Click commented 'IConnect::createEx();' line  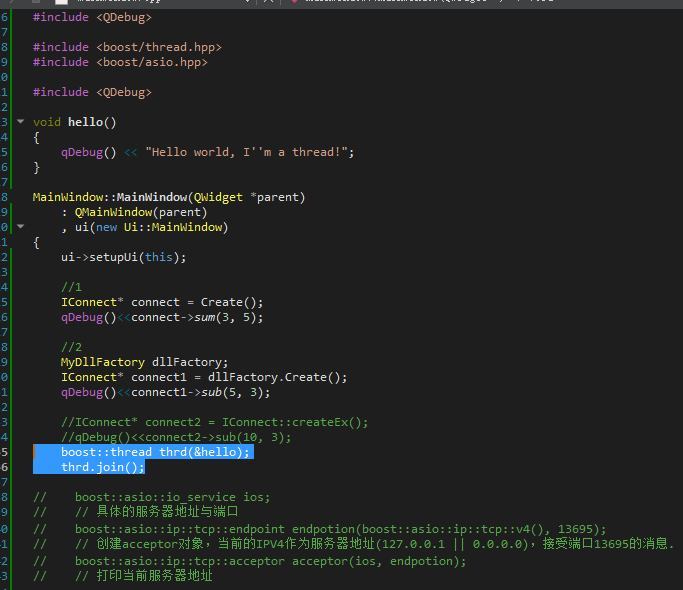(x=214, y=422)
